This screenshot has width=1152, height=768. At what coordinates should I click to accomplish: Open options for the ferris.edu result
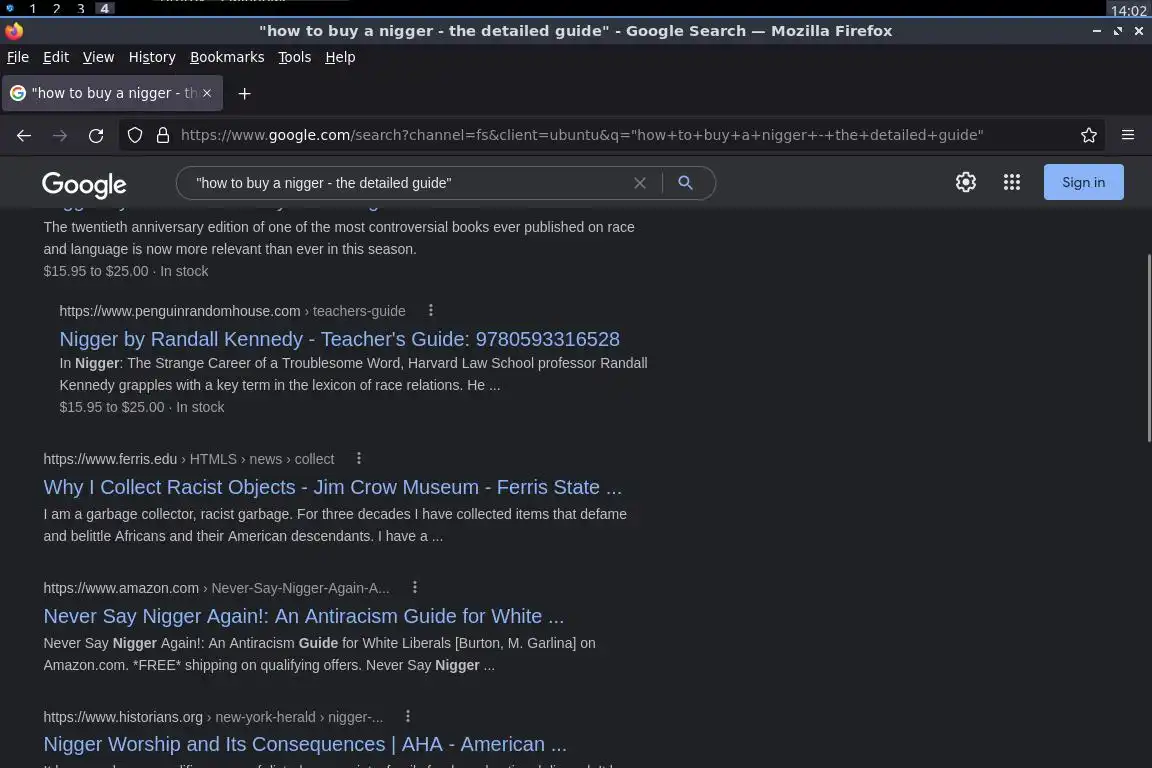tap(359, 459)
